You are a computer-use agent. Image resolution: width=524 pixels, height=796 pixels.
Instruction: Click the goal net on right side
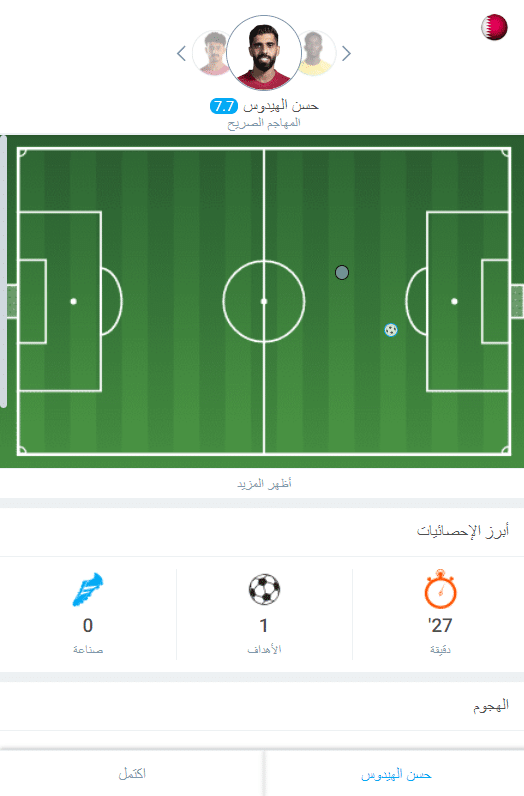(x=517, y=302)
